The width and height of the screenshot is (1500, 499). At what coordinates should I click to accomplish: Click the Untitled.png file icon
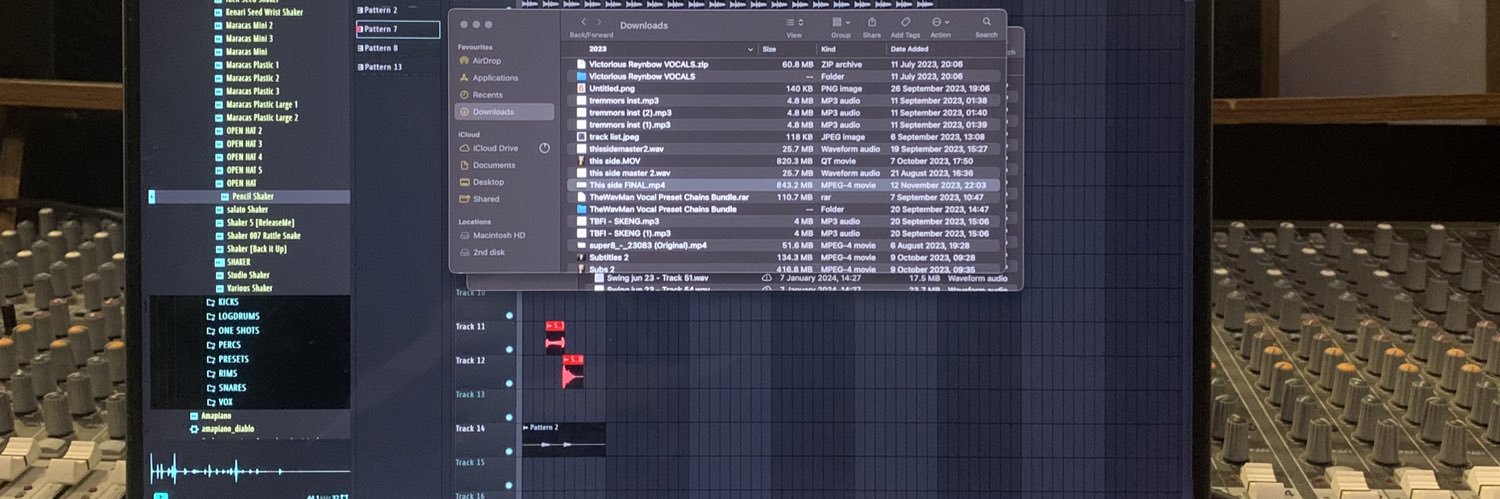point(581,88)
